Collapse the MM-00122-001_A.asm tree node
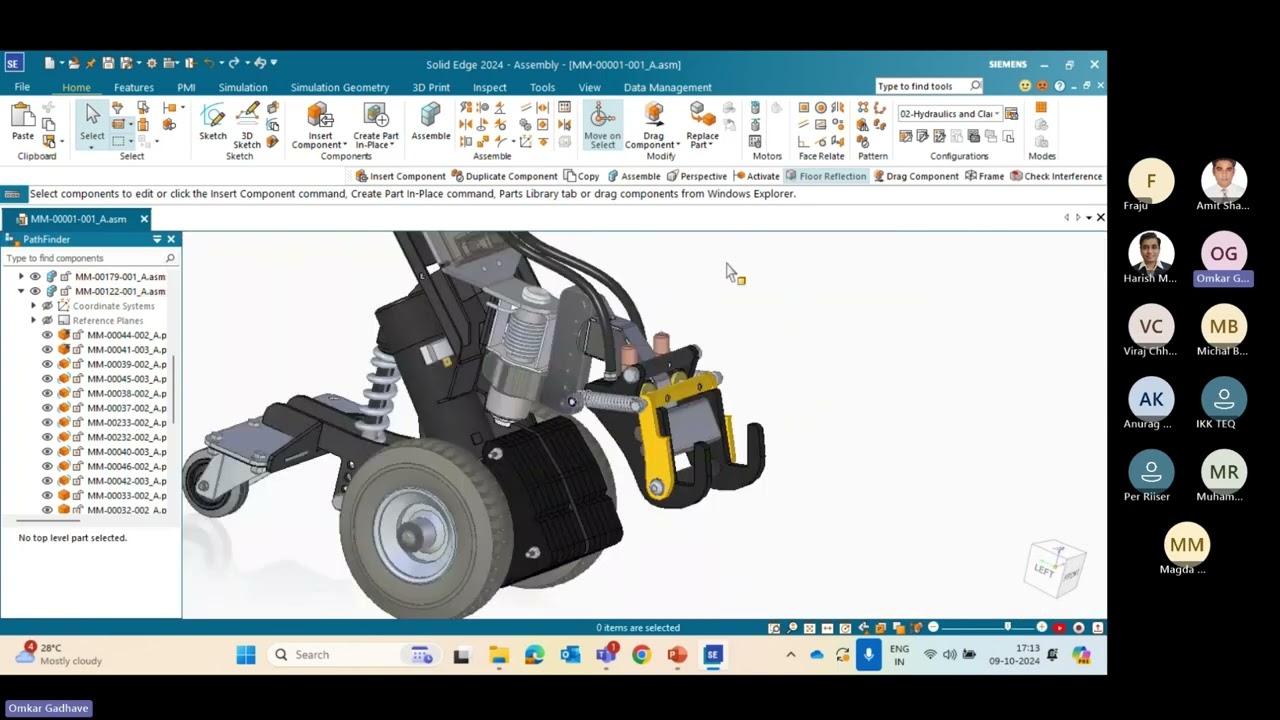1280x720 pixels. click(21, 292)
